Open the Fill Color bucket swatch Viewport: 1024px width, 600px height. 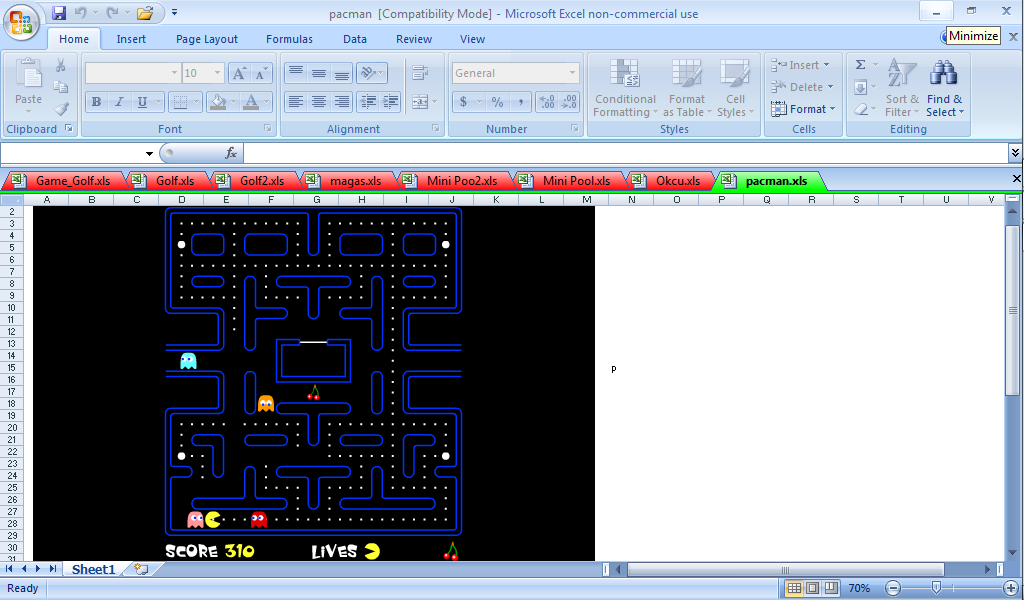point(218,102)
